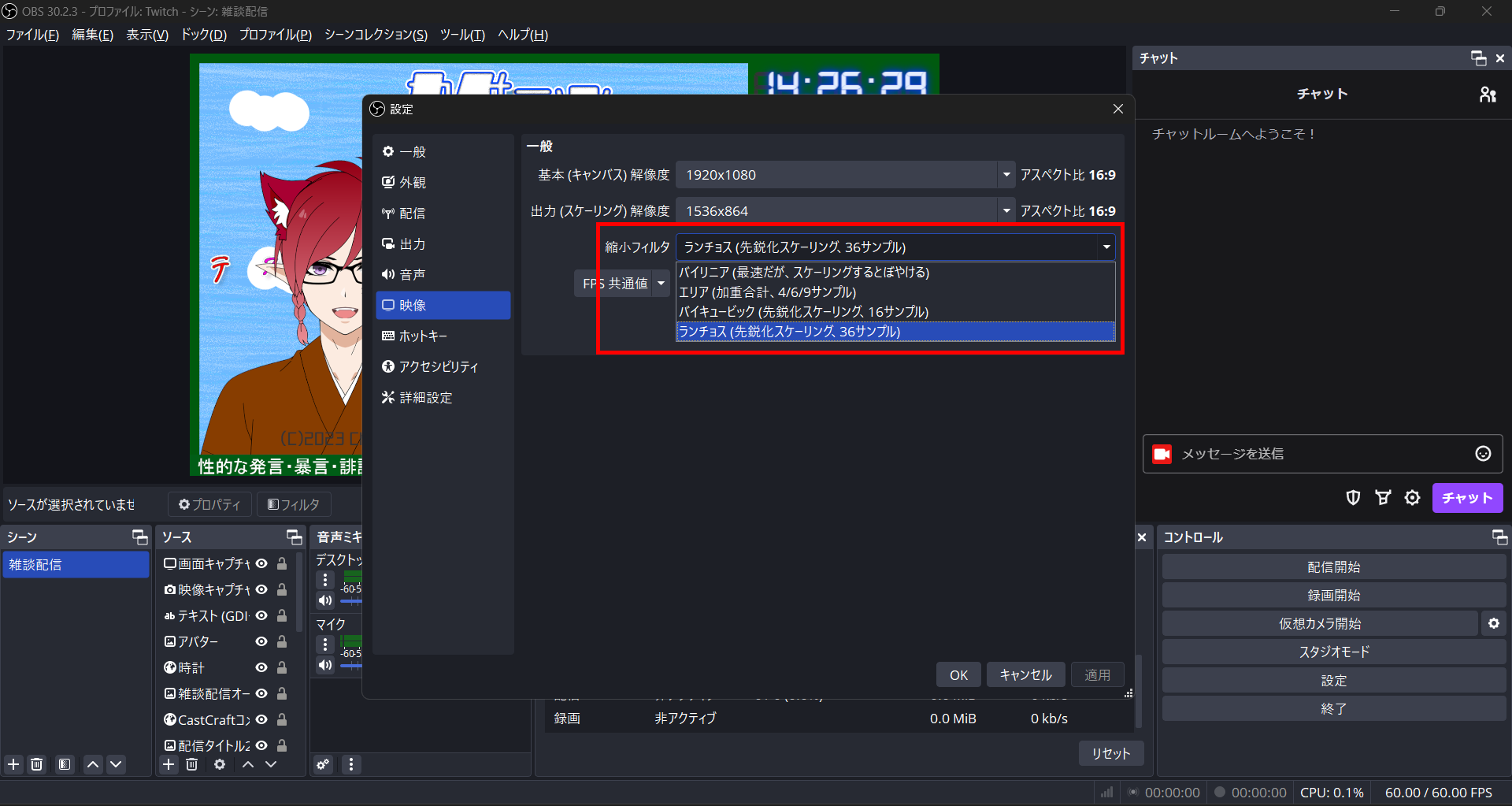The image size is (1512, 806).
Task: Toggle visibility of テキスト (GDI) source
Action: tap(261, 615)
